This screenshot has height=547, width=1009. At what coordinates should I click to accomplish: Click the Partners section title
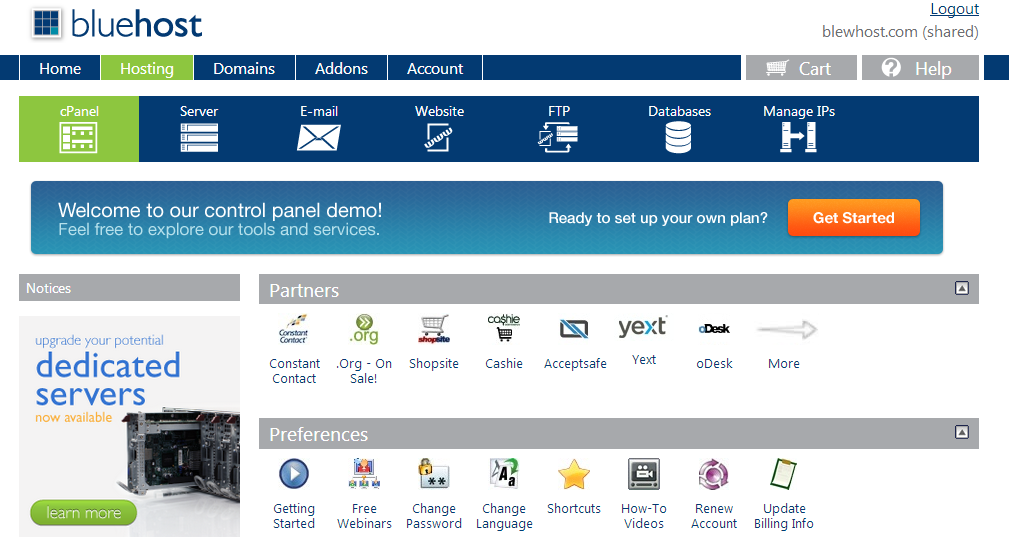(x=304, y=291)
